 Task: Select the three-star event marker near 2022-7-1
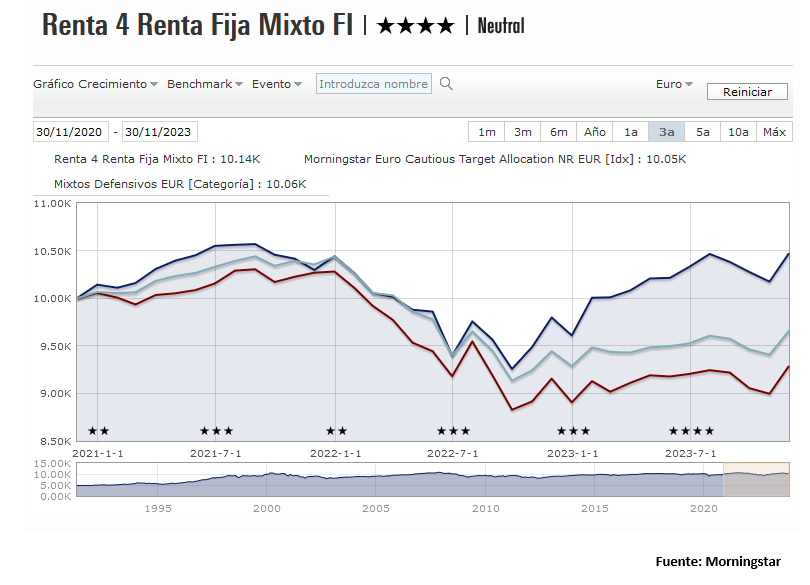click(453, 431)
